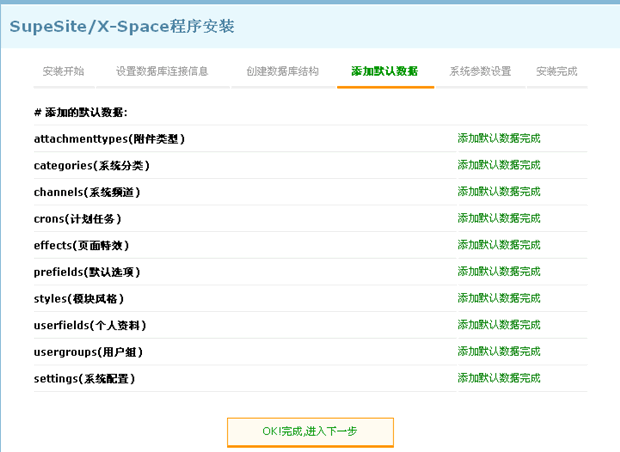Image resolution: width=620 pixels, height=452 pixels.
Task: Click the completion status for settings
Action: click(499, 378)
